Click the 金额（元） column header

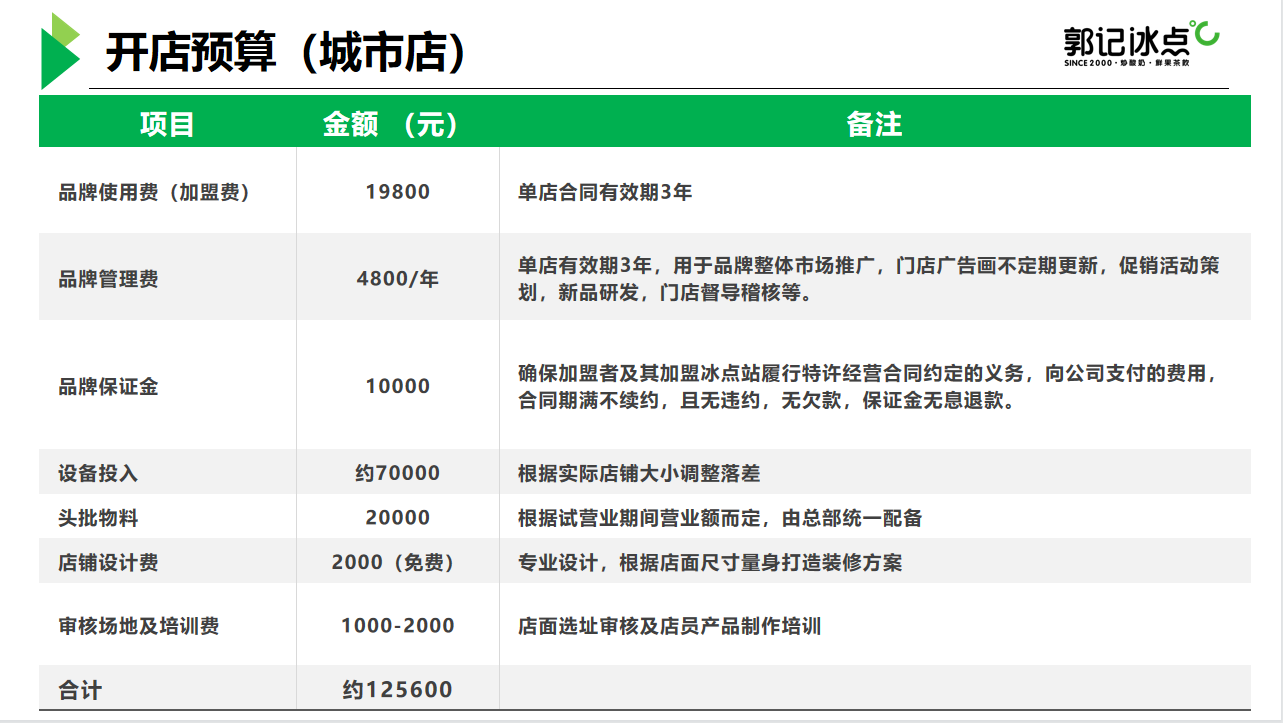coord(391,124)
